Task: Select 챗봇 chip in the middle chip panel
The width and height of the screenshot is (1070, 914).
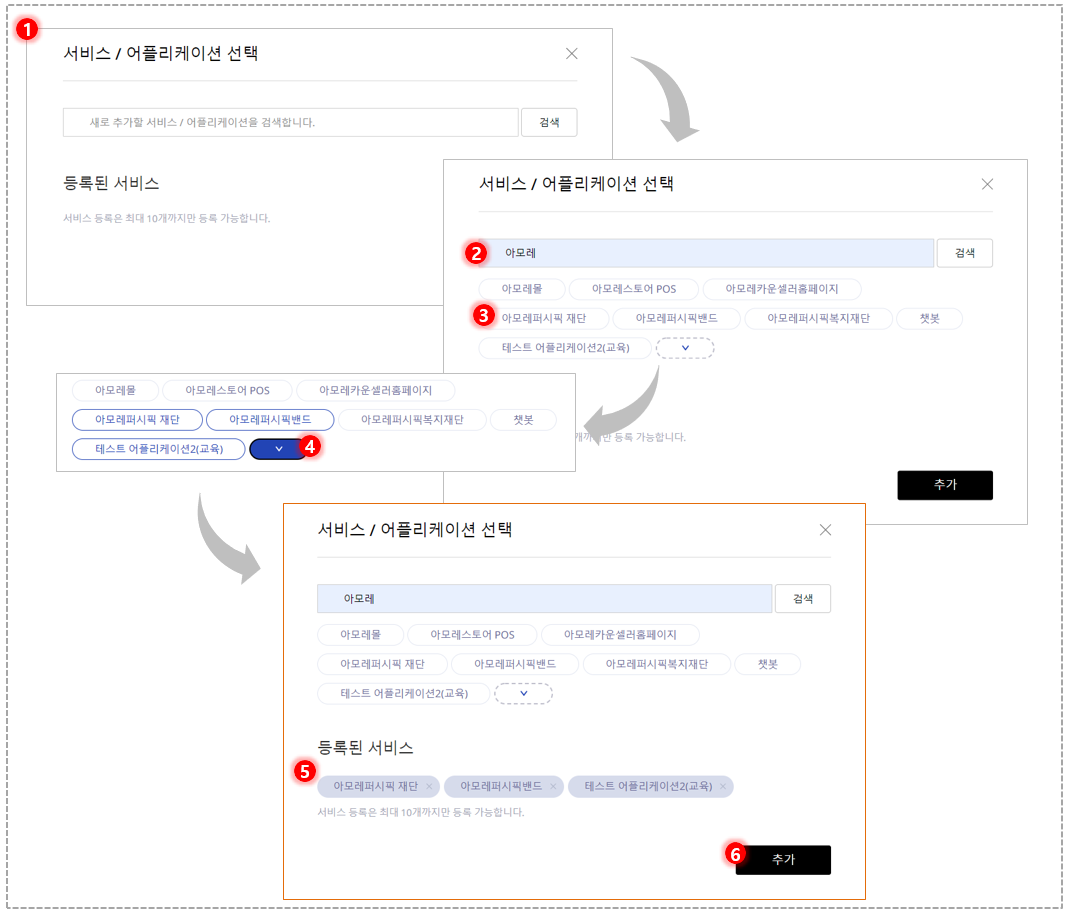Action: 523,420
